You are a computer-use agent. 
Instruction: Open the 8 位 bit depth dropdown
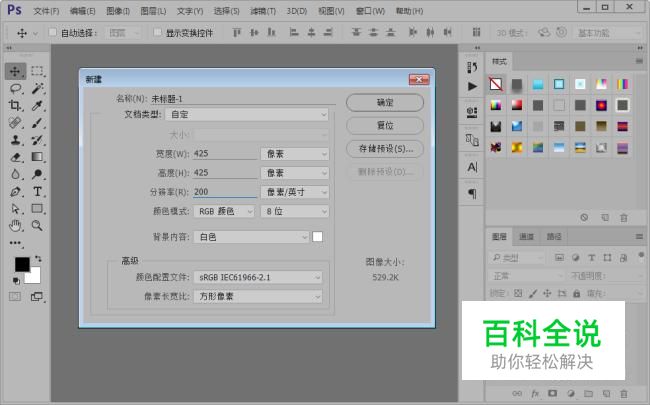click(295, 211)
